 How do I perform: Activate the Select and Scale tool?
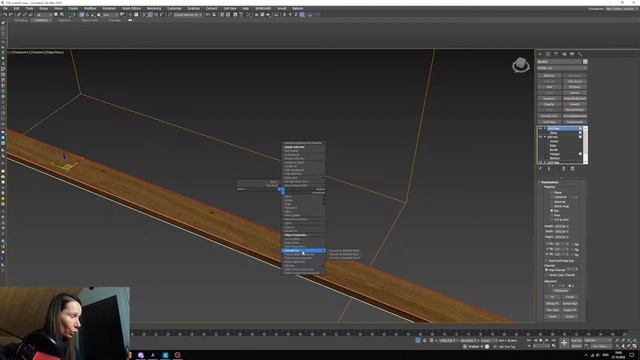(93, 15)
